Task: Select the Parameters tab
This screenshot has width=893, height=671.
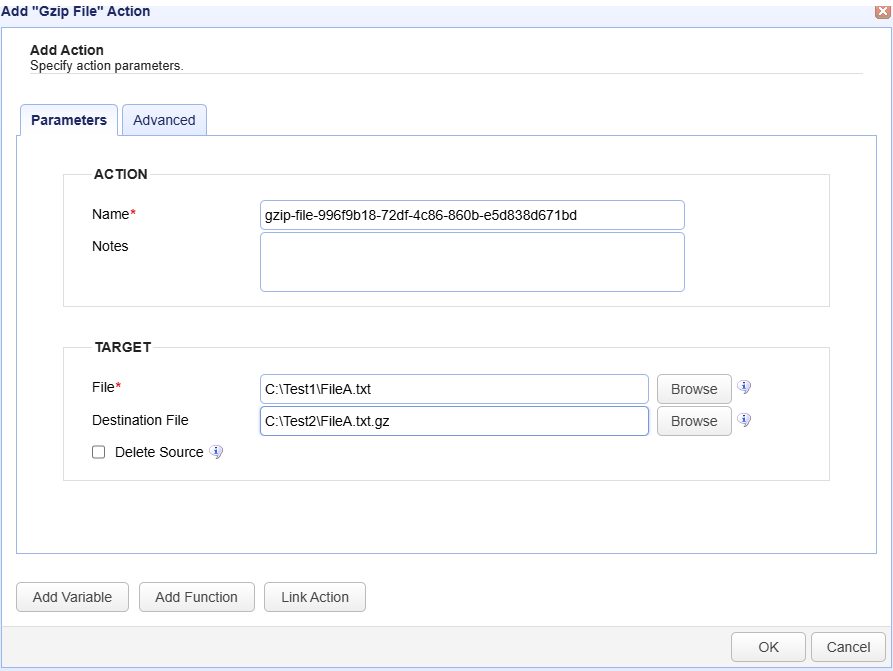Action: tap(69, 120)
